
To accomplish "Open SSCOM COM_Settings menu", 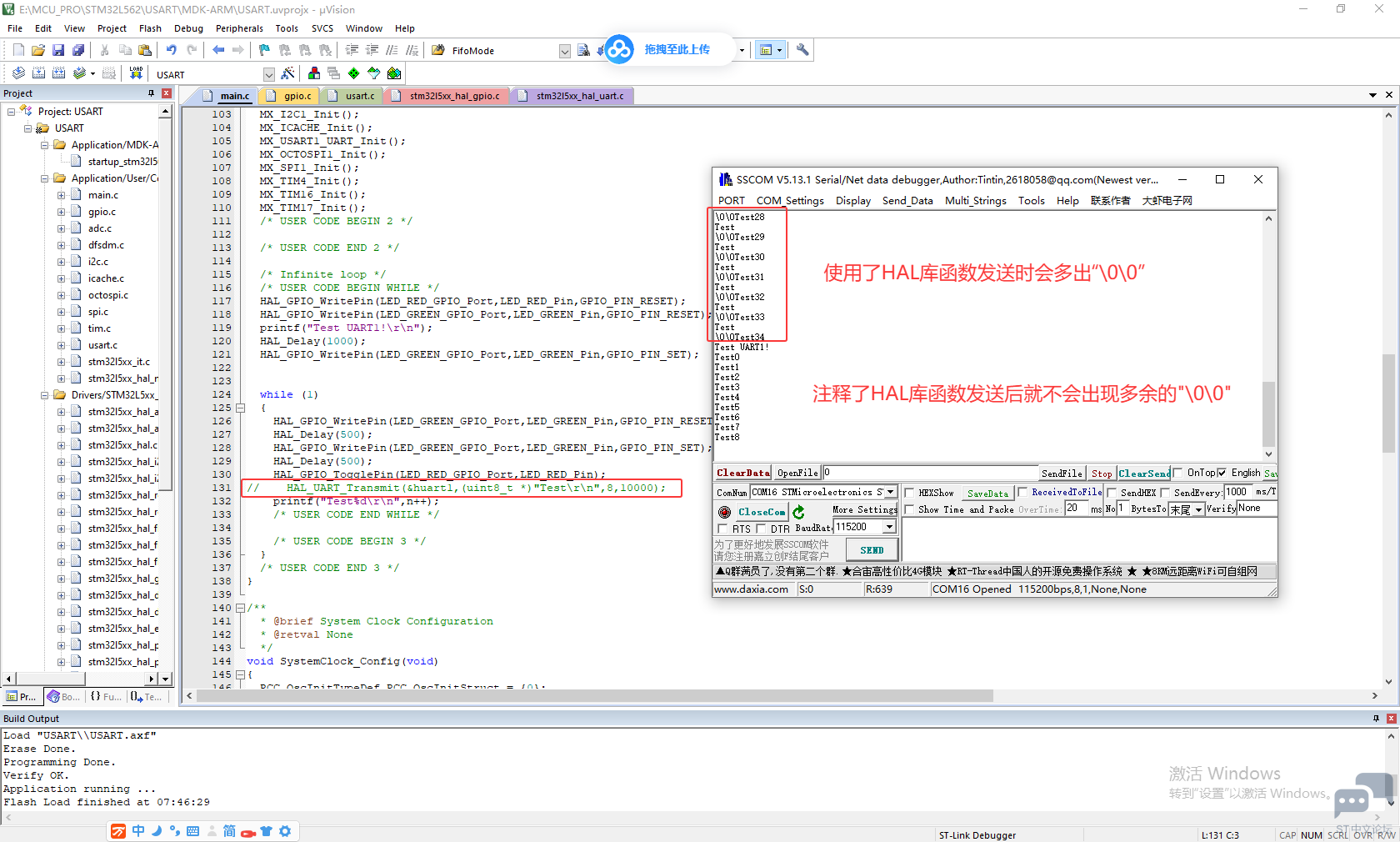I will tap(790, 200).
